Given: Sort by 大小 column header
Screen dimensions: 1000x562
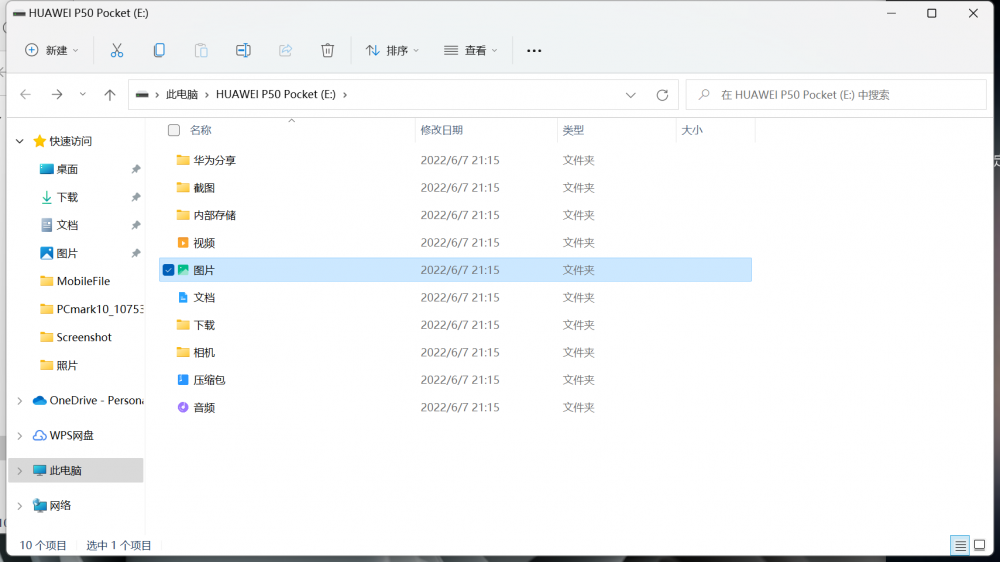Looking at the screenshot, I should tap(691, 130).
